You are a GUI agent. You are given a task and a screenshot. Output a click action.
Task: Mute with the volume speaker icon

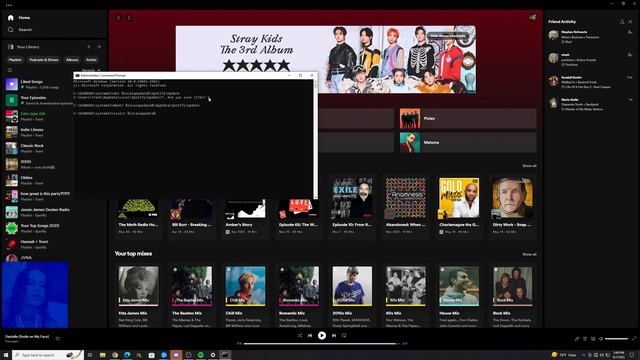(x=601, y=339)
